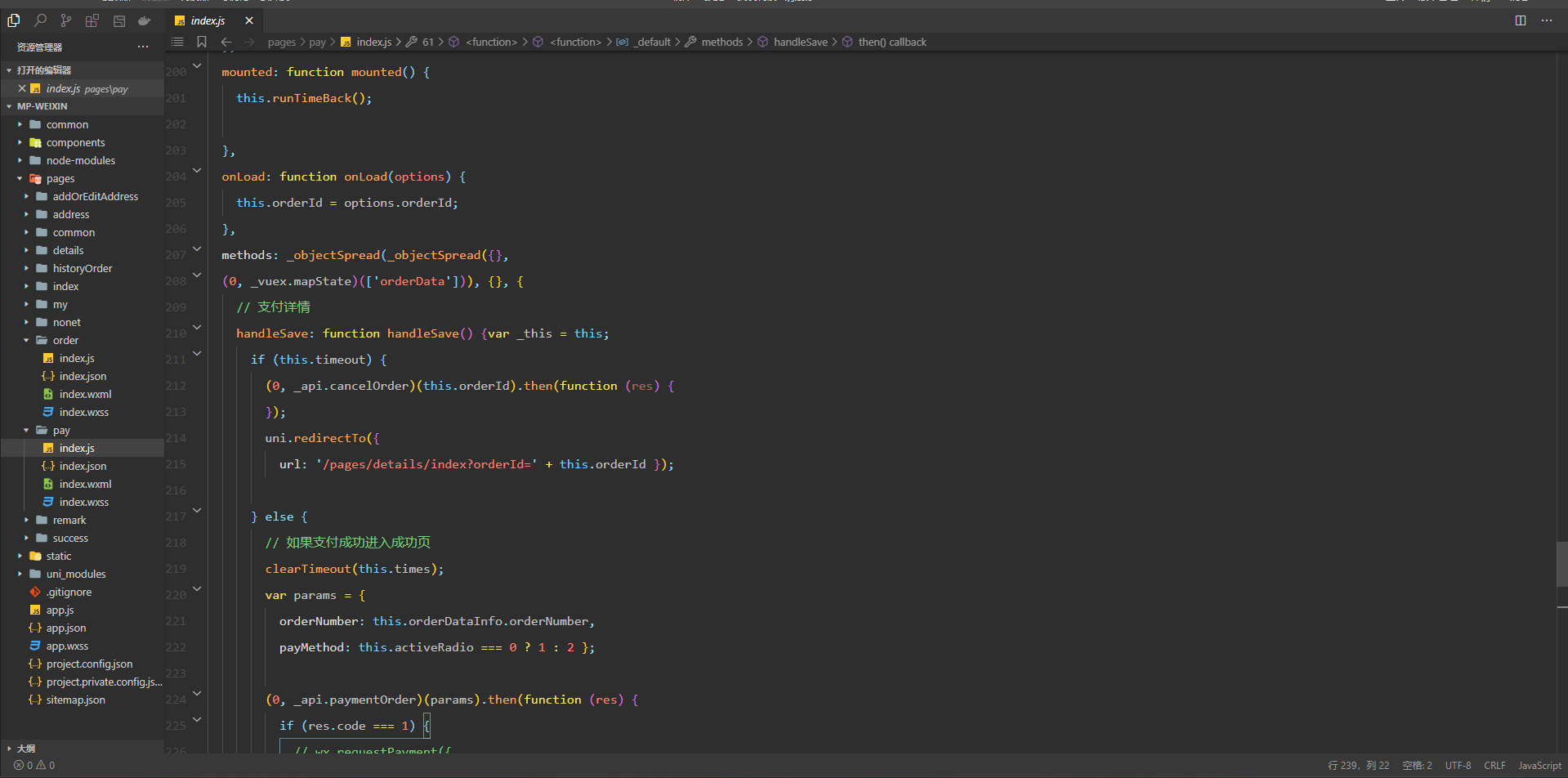Open index.json under the pay folder
Viewport: 1568px width, 778px height.
coord(83,466)
